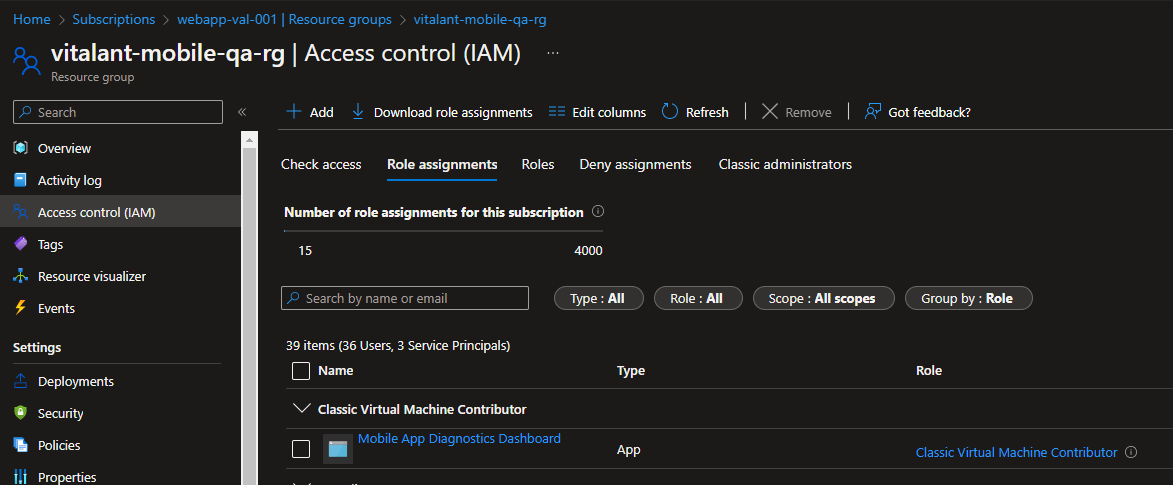Switch to Deny assignments tab

[x=635, y=164]
